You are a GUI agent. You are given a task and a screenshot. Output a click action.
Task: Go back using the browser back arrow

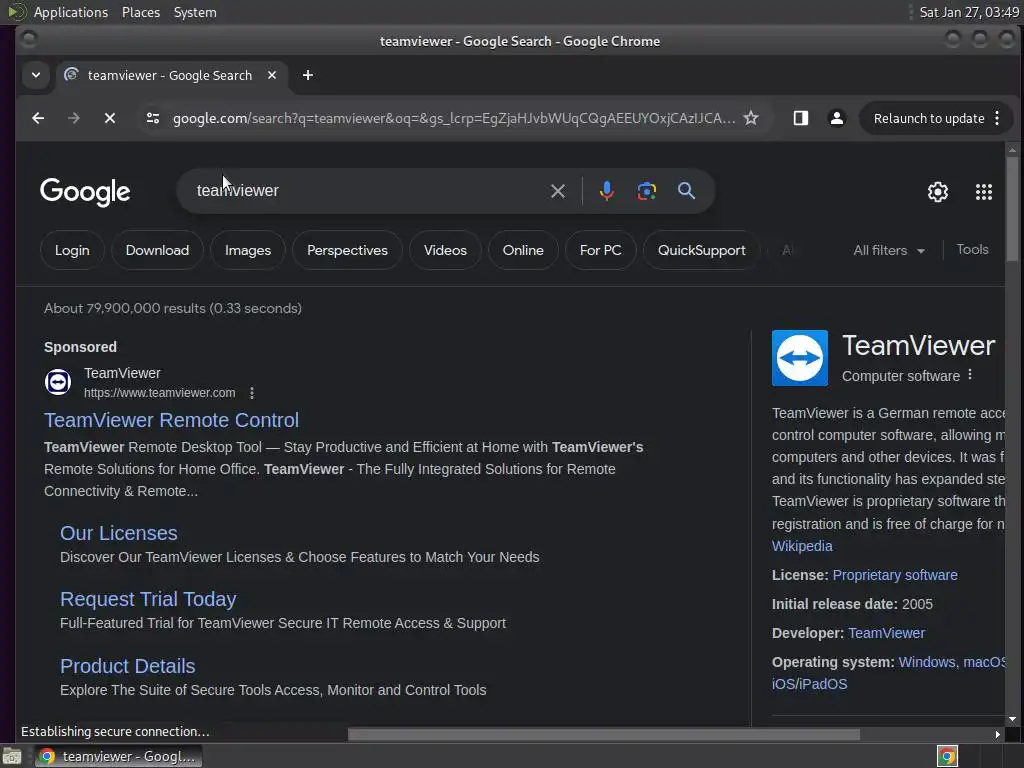pyautogui.click(x=38, y=118)
